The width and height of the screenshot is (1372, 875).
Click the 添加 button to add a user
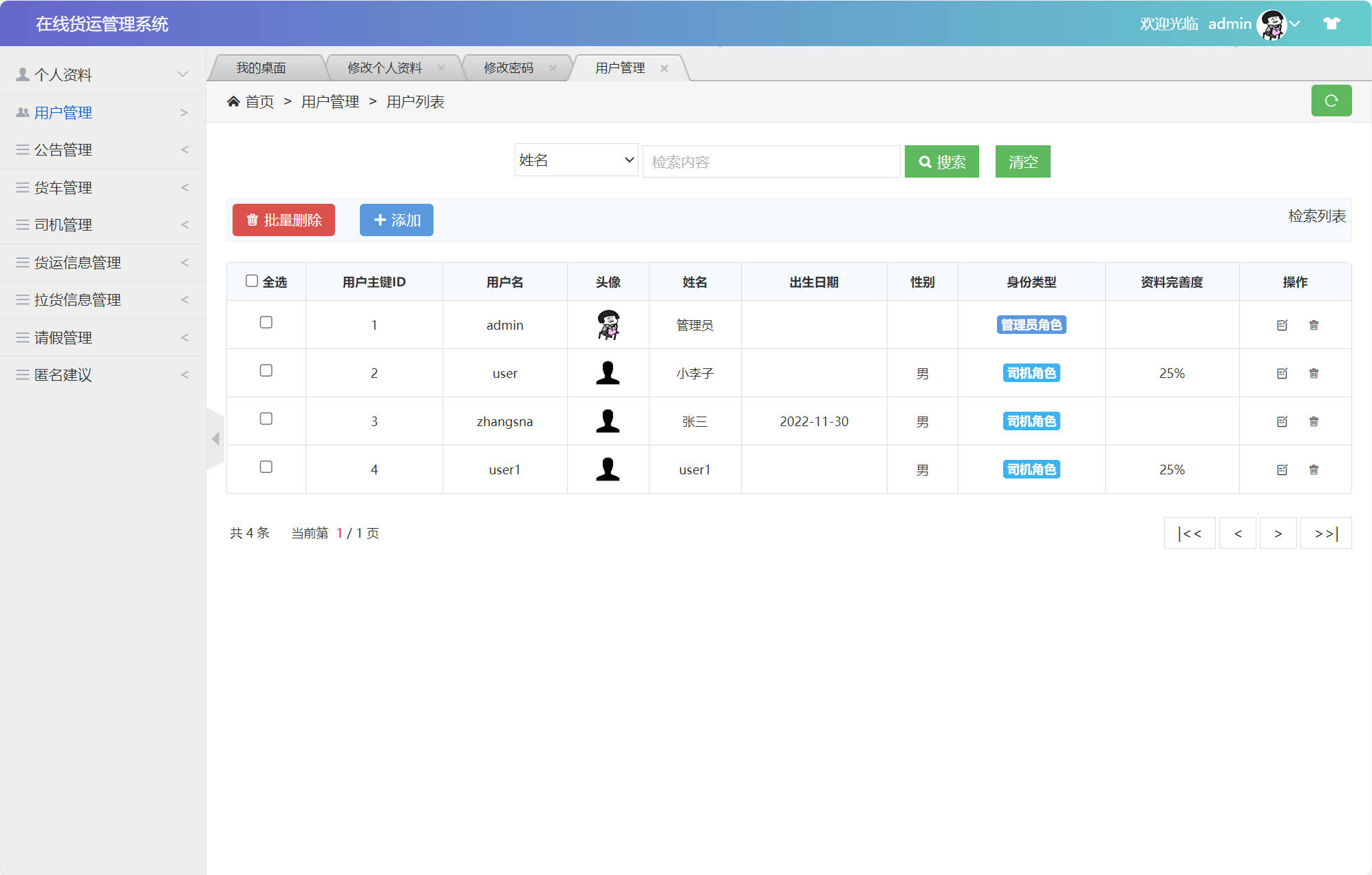click(x=396, y=220)
